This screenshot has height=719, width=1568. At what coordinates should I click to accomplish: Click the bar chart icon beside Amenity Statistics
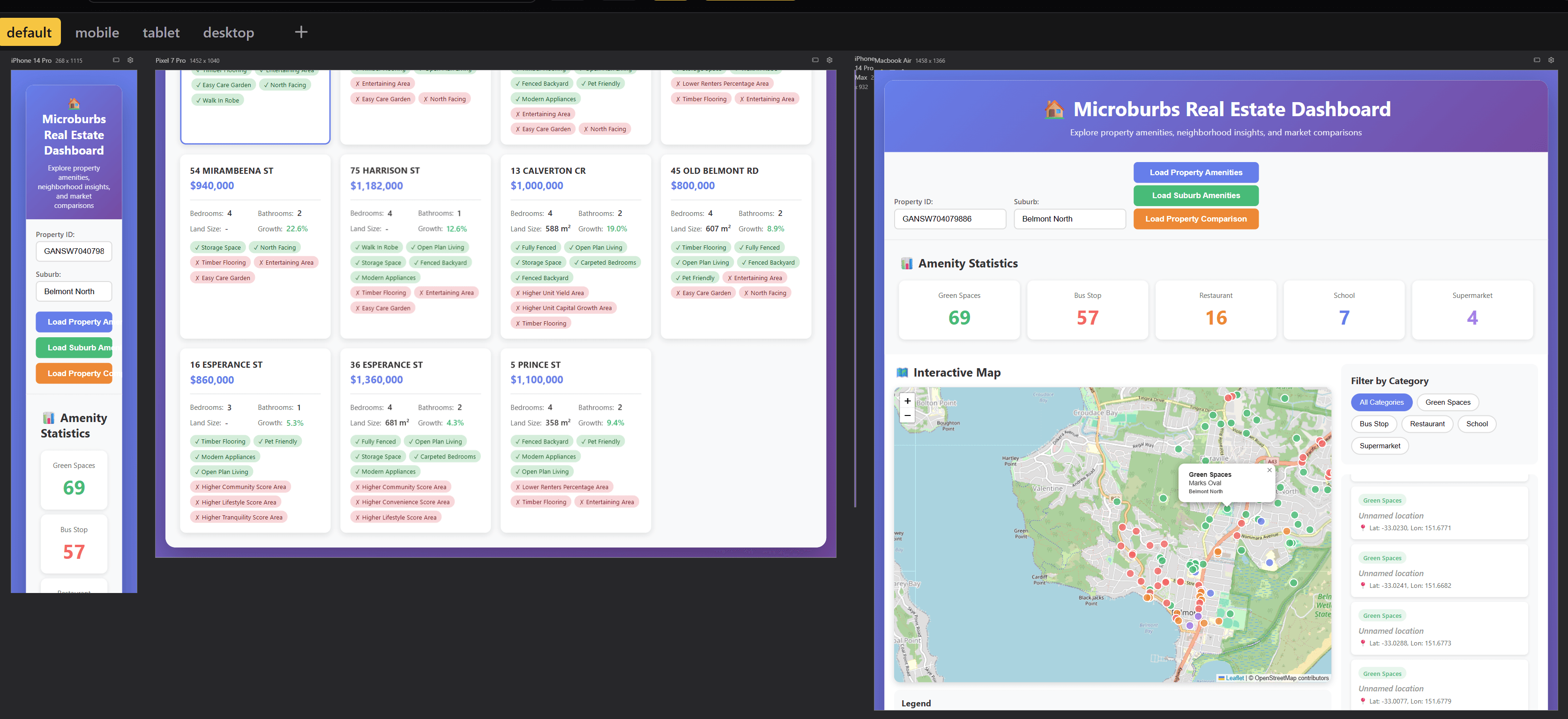pos(907,263)
